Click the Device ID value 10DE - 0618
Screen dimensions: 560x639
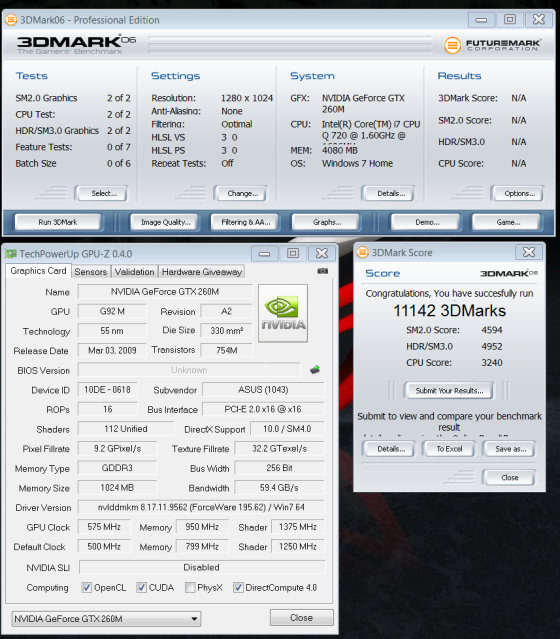108,390
